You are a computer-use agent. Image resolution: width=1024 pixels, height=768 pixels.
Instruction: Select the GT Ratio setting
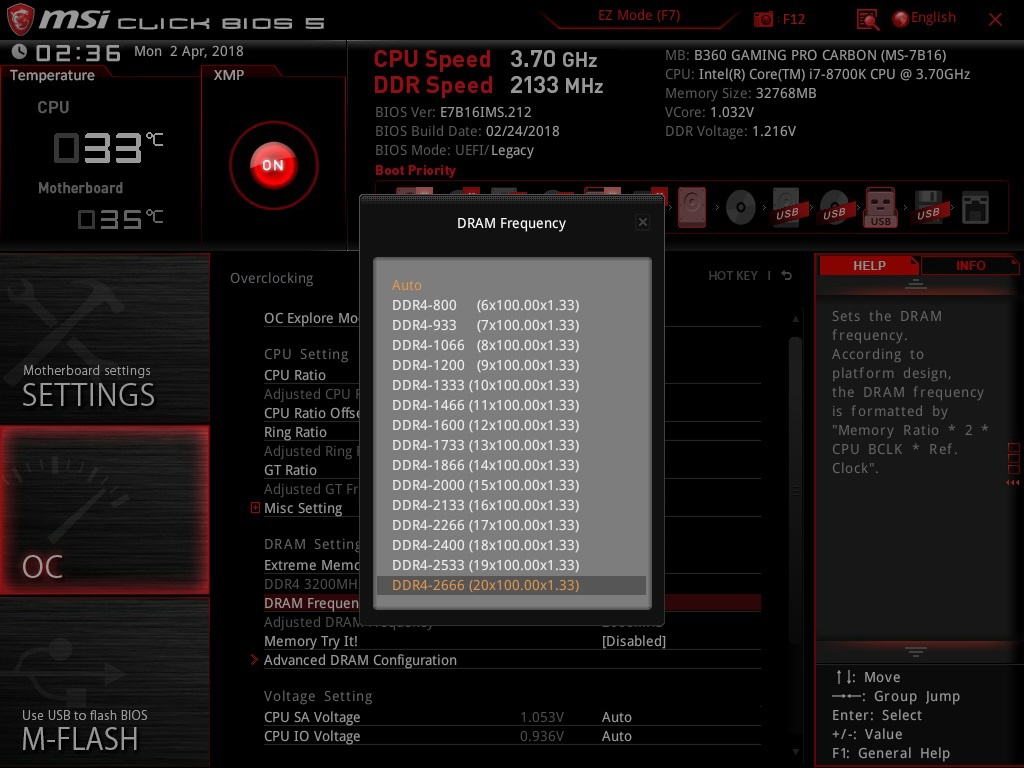[290, 470]
